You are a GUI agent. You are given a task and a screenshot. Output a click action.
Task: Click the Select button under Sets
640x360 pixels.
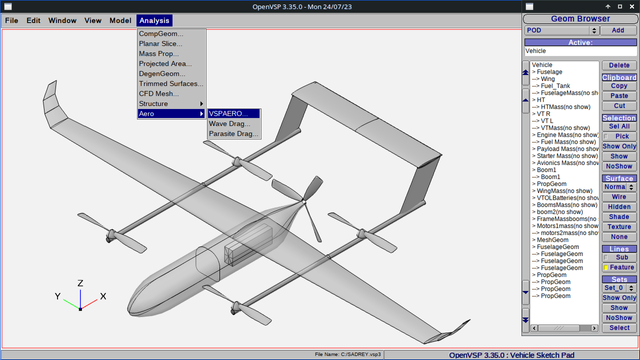pyautogui.click(x=619, y=328)
